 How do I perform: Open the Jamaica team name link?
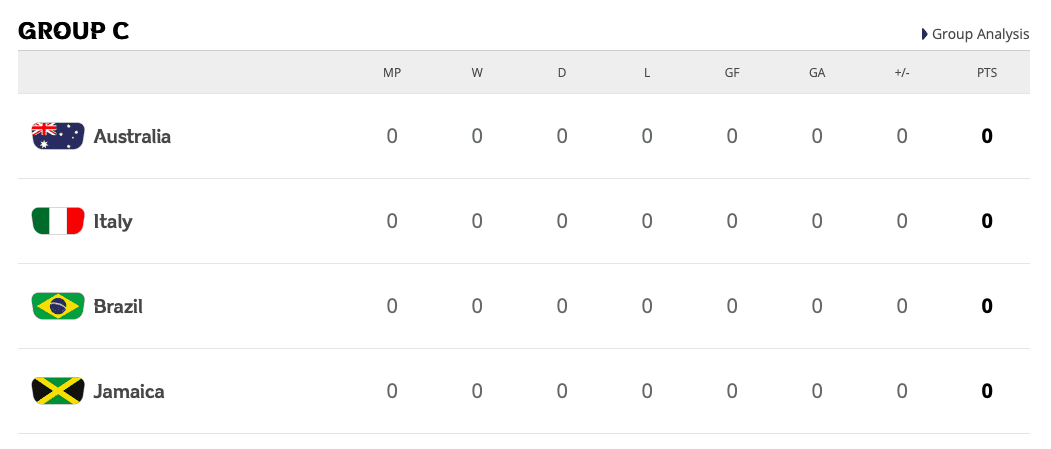tap(129, 391)
